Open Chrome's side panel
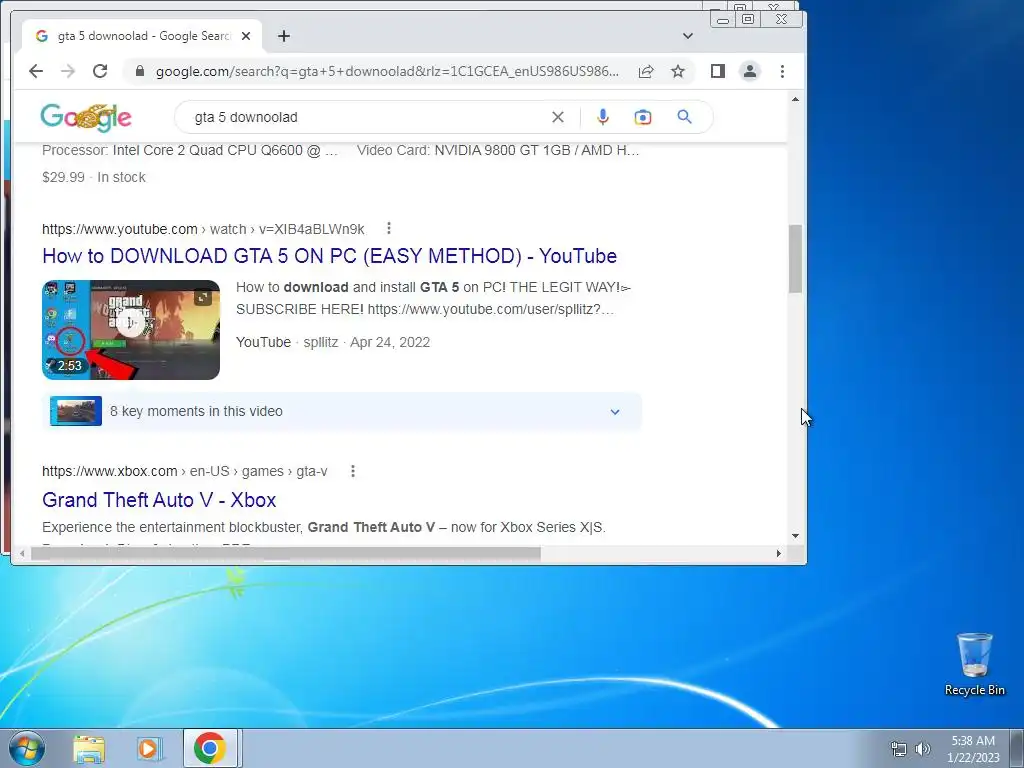 tap(718, 71)
